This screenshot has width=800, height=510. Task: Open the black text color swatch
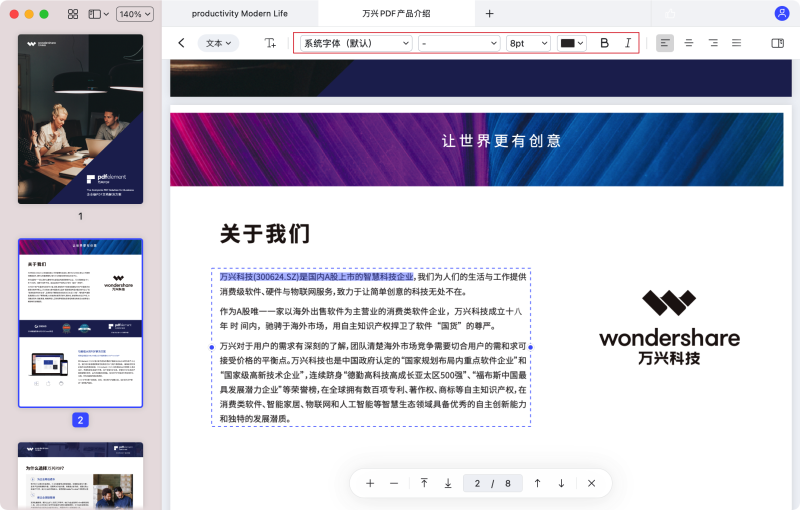click(571, 43)
